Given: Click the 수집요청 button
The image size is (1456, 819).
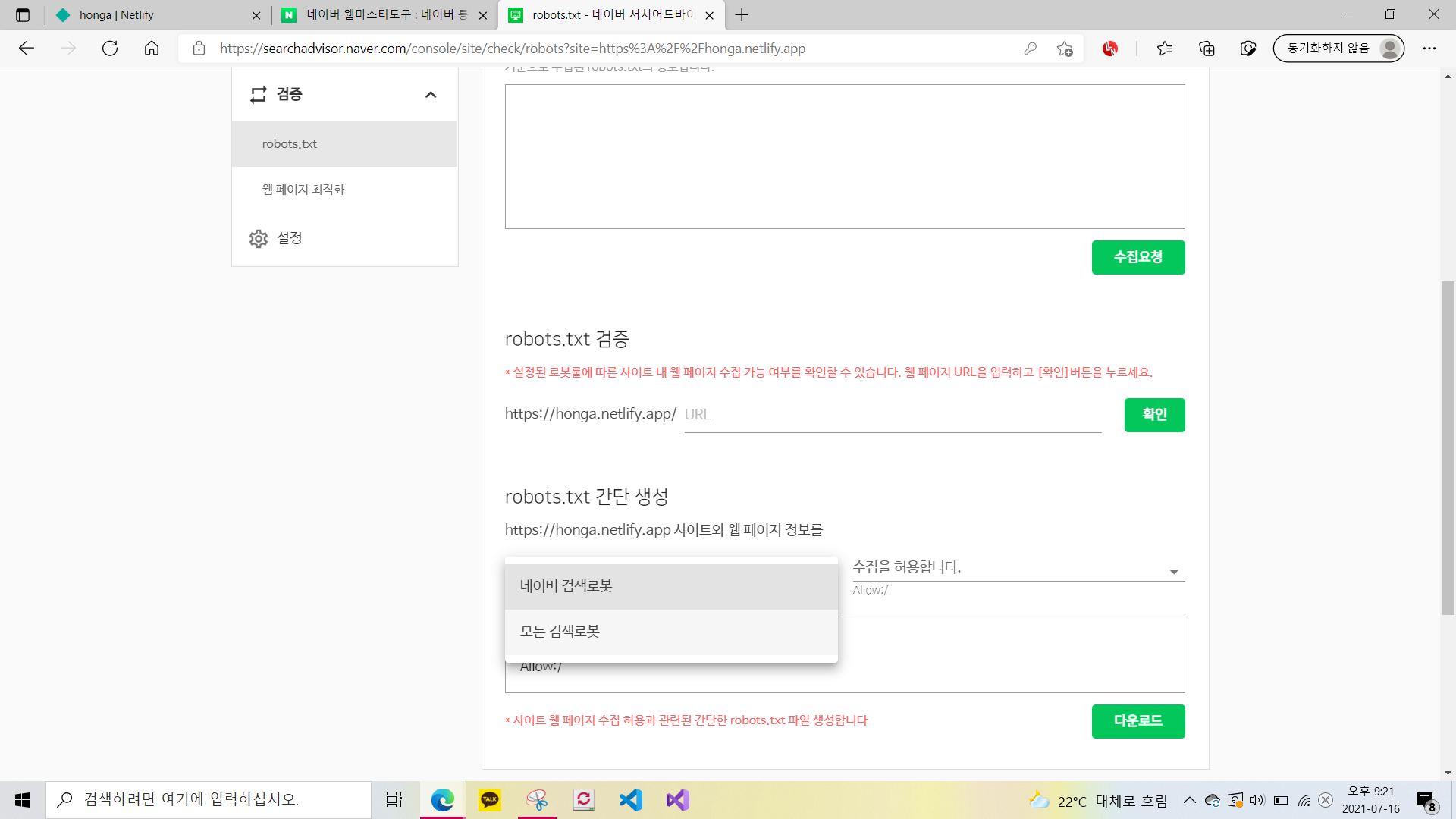Looking at the screenshot, I should pyautogui.click(x=1138, y=257).
